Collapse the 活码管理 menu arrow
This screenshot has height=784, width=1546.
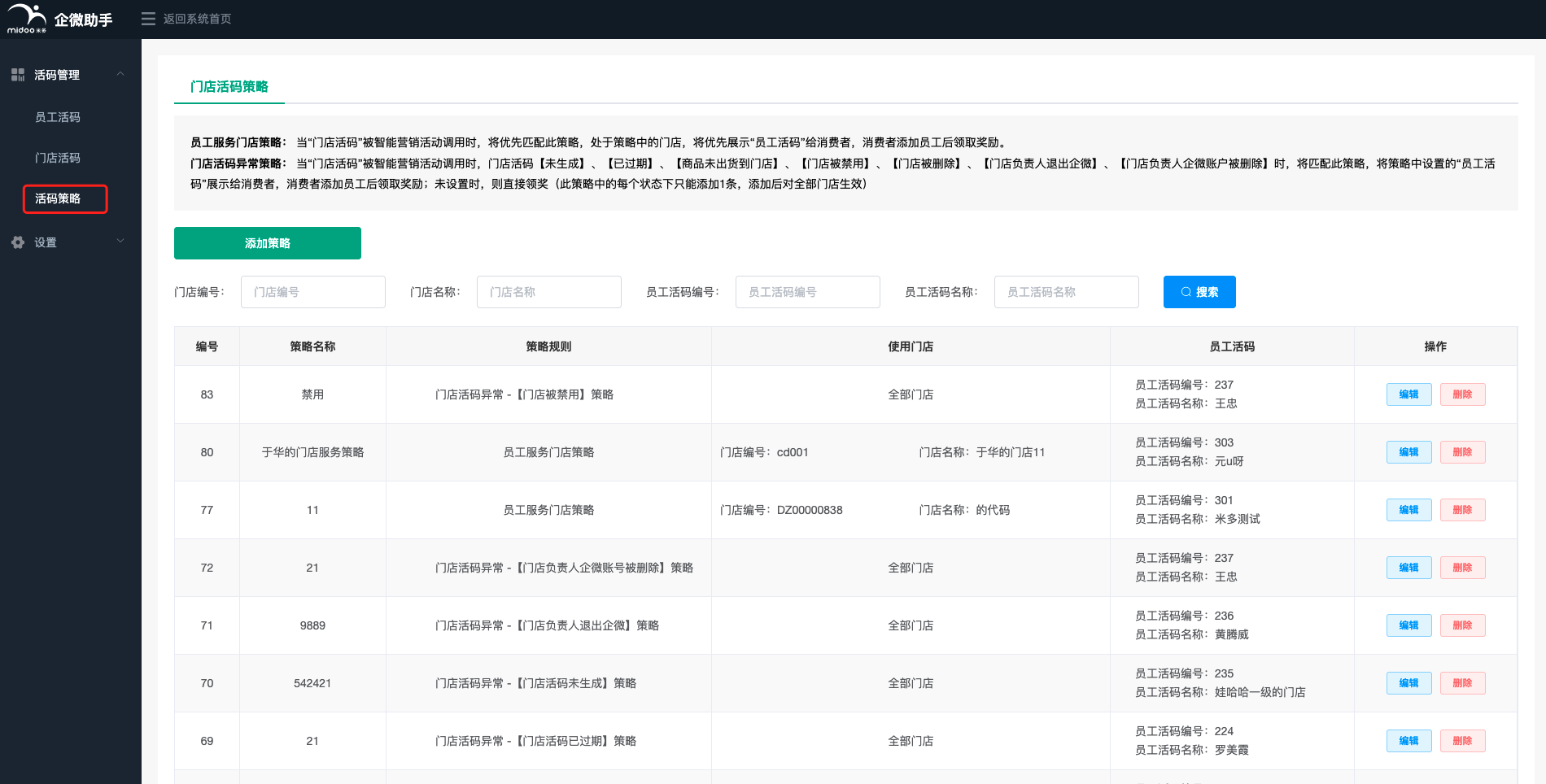[120, 74]
